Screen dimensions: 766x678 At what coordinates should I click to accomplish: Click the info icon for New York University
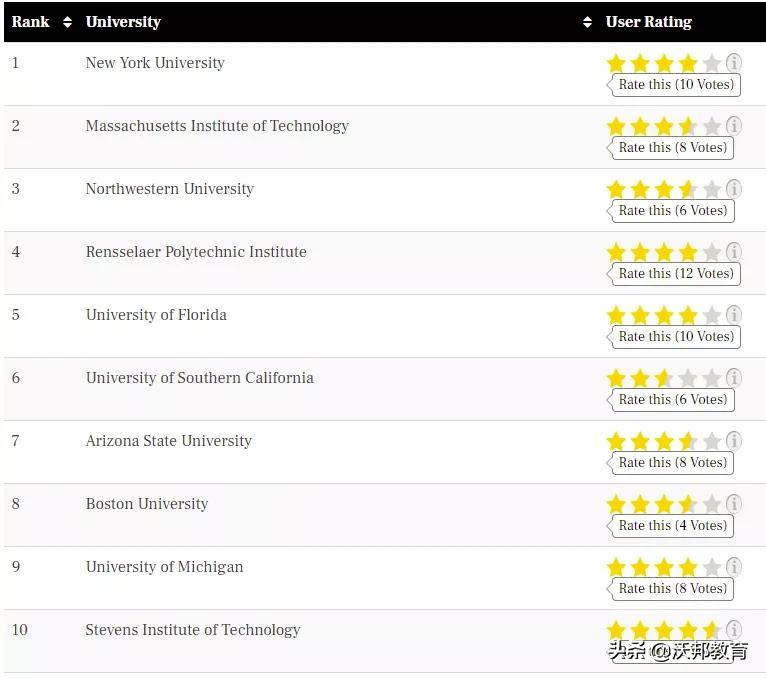(x=734, y=63)
